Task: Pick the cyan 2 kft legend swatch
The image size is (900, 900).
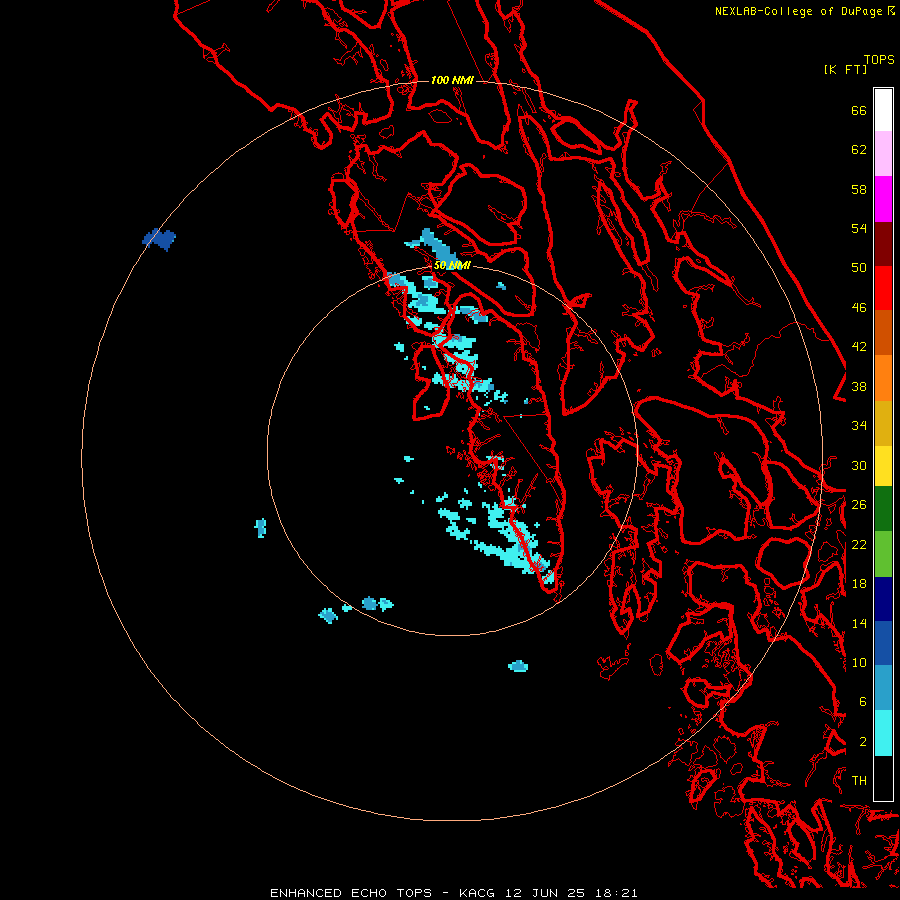Action: 883,733
